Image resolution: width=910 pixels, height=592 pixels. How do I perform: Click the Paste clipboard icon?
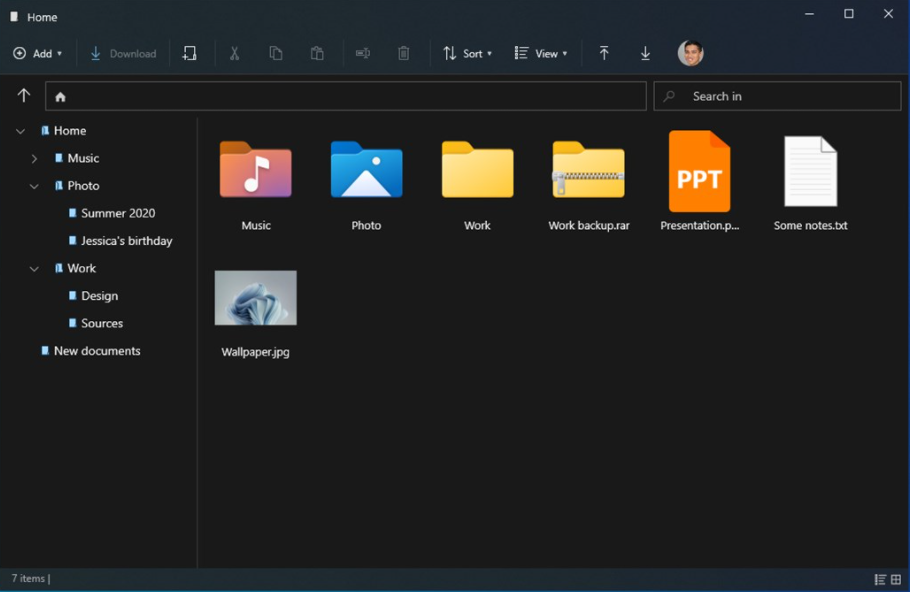(x=317, y=53)
